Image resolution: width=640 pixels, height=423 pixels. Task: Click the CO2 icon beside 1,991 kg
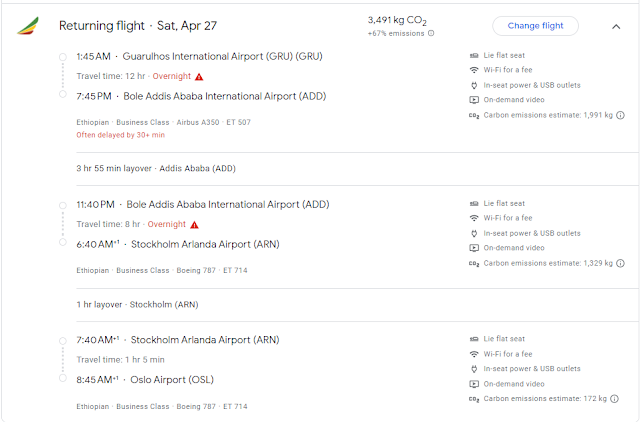click(473, 116)
